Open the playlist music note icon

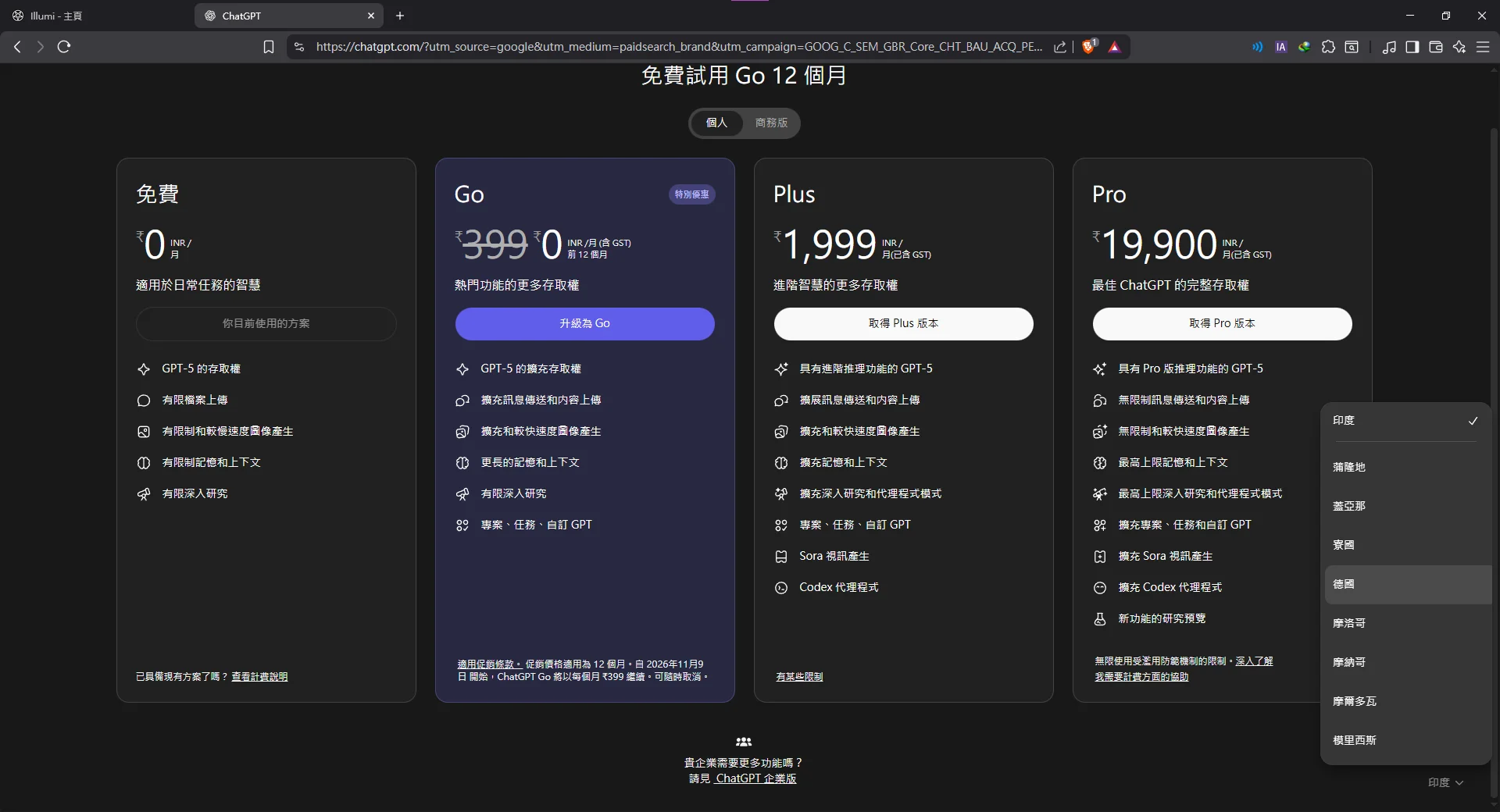[x=1388, y=47]
